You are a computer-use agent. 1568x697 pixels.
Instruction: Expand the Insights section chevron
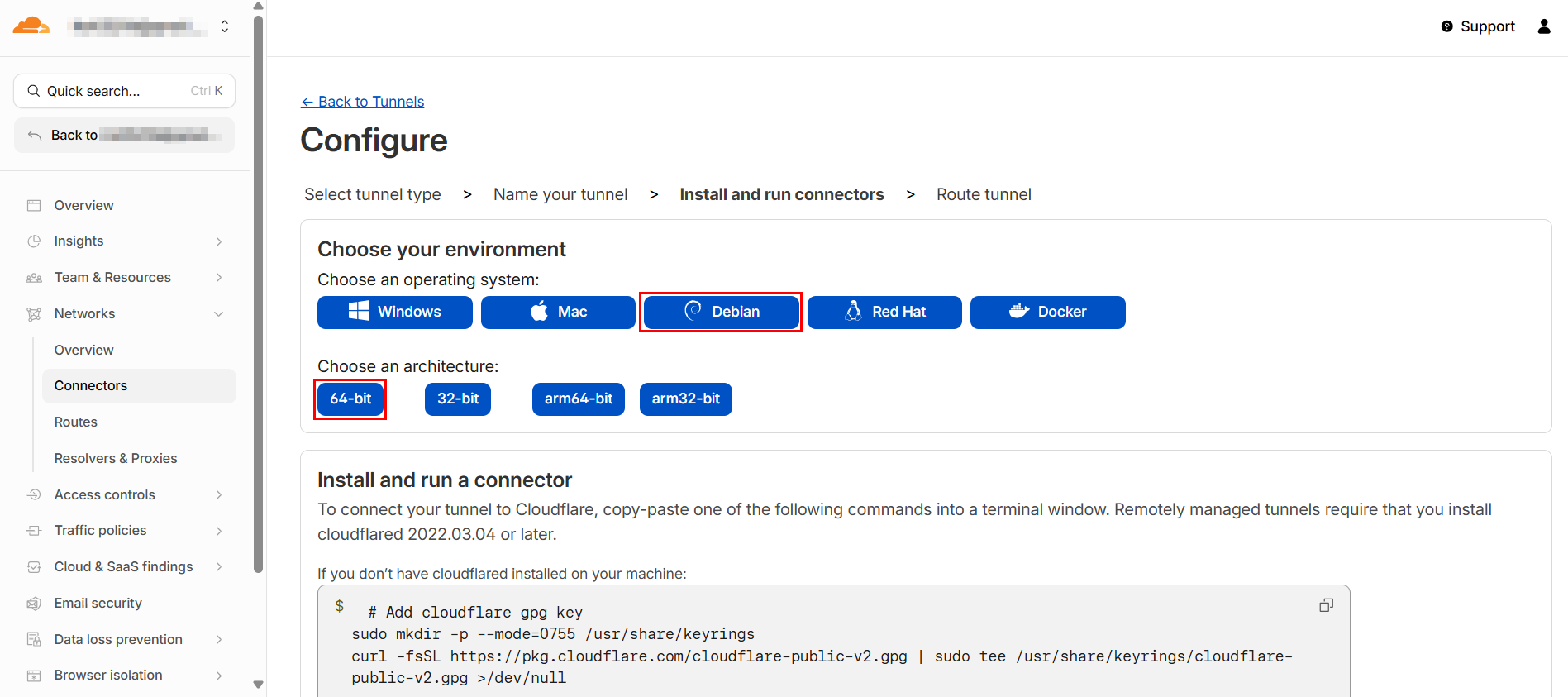[219, 241]
